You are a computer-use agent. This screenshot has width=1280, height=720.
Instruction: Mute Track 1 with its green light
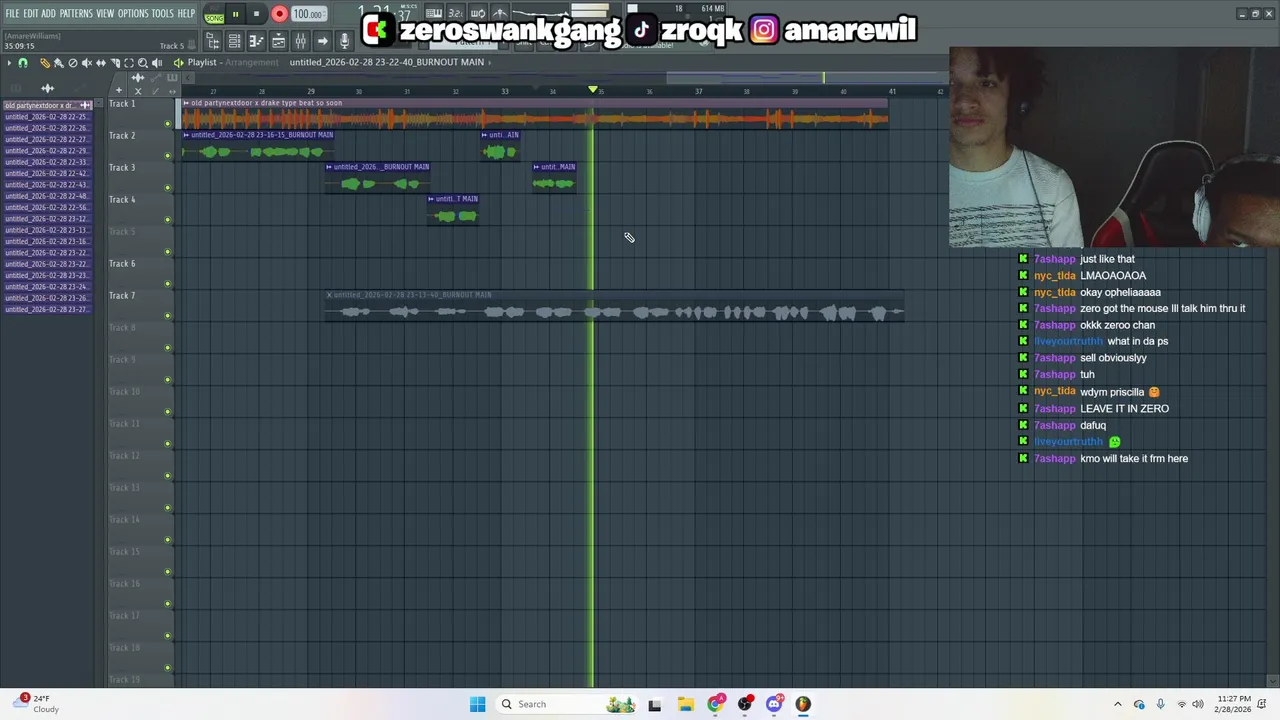pyautogui.click(x=167, y=124)
